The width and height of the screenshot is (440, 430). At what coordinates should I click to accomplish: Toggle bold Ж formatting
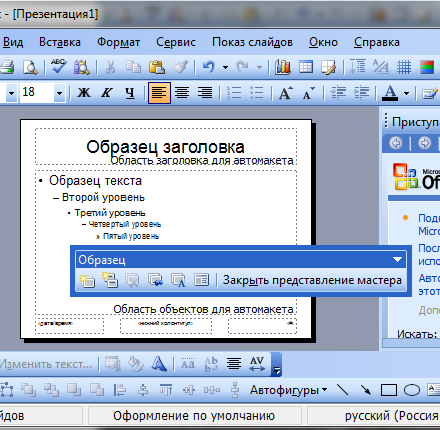click(x=84, y=93)
